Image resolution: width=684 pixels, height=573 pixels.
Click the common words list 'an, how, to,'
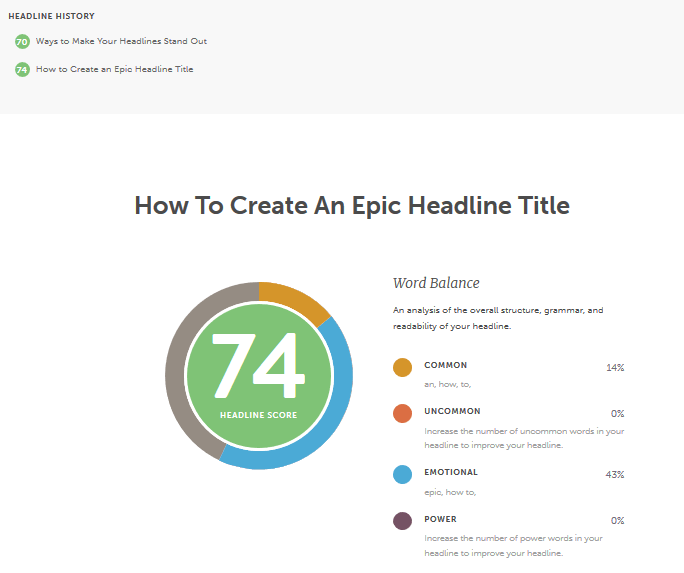coord(448,385)
